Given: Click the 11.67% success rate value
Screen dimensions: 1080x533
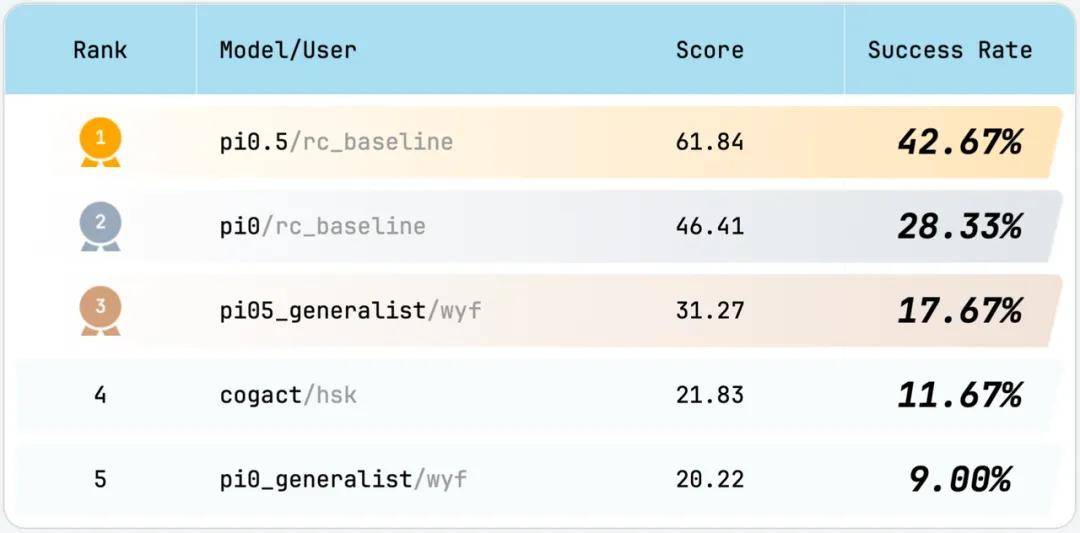Looking at the screenshot, I should pyautogui.click(x=959, y=395).
